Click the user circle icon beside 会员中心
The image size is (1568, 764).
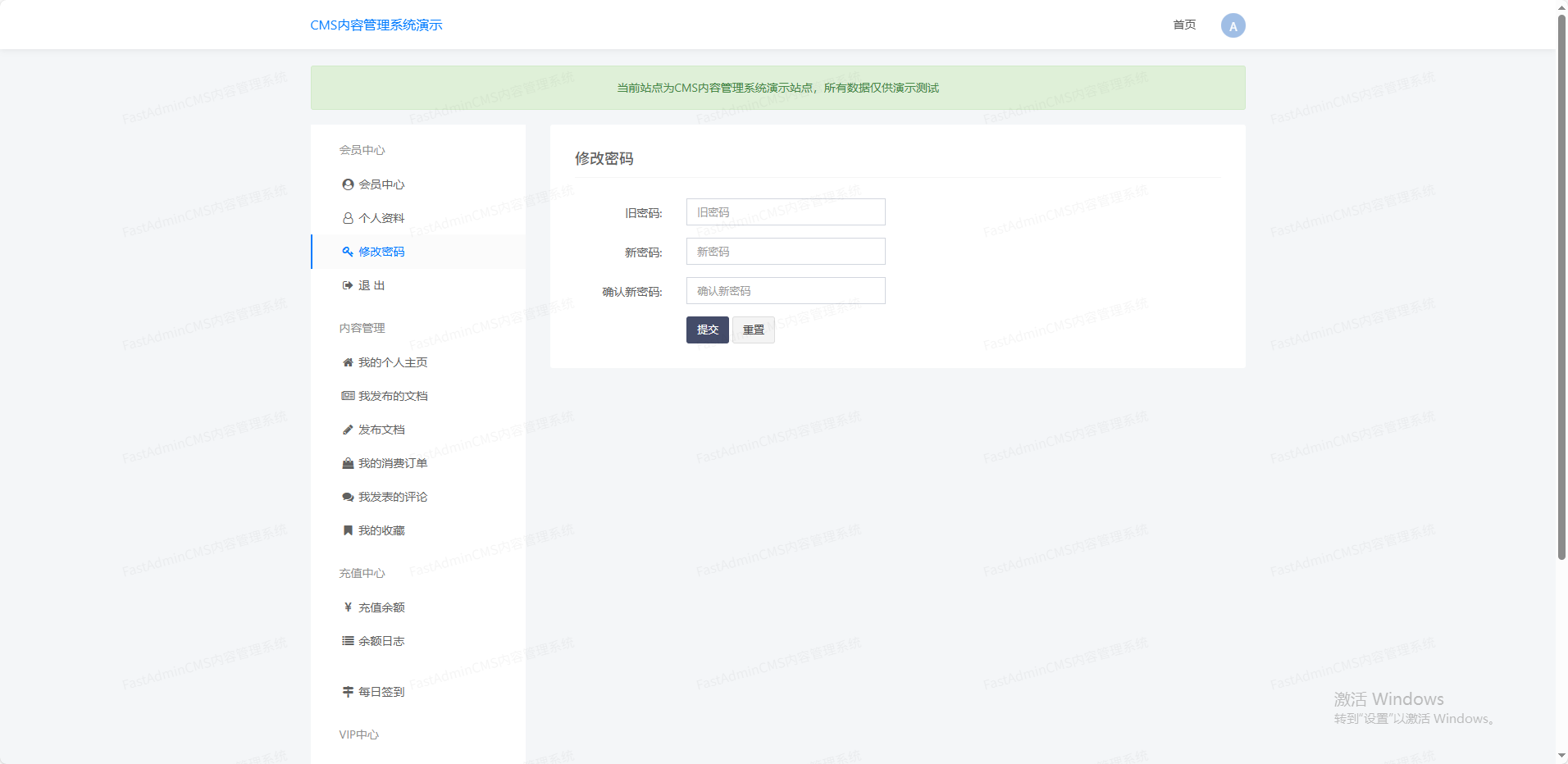[348, 184]
